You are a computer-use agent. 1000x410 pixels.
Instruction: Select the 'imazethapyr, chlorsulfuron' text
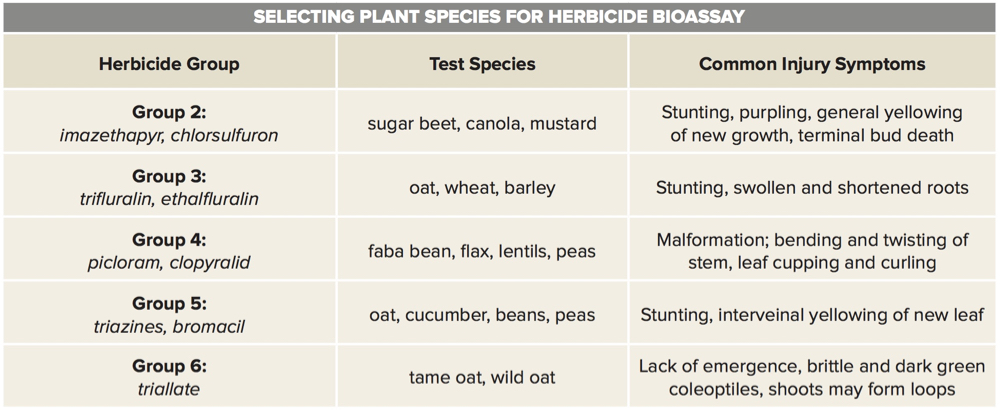click(x=169, y=135)
